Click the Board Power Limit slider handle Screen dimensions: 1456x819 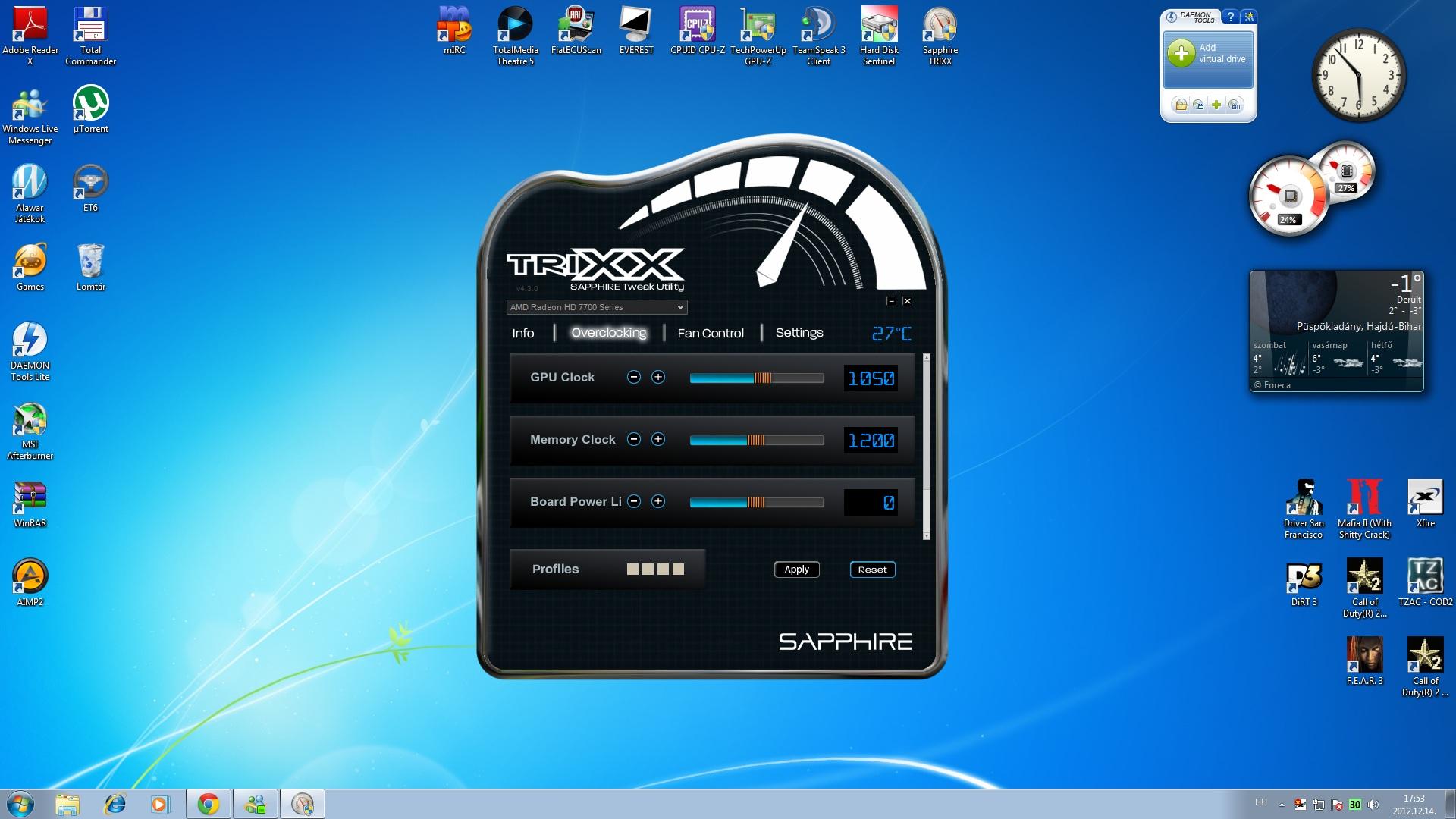[756, 502]
